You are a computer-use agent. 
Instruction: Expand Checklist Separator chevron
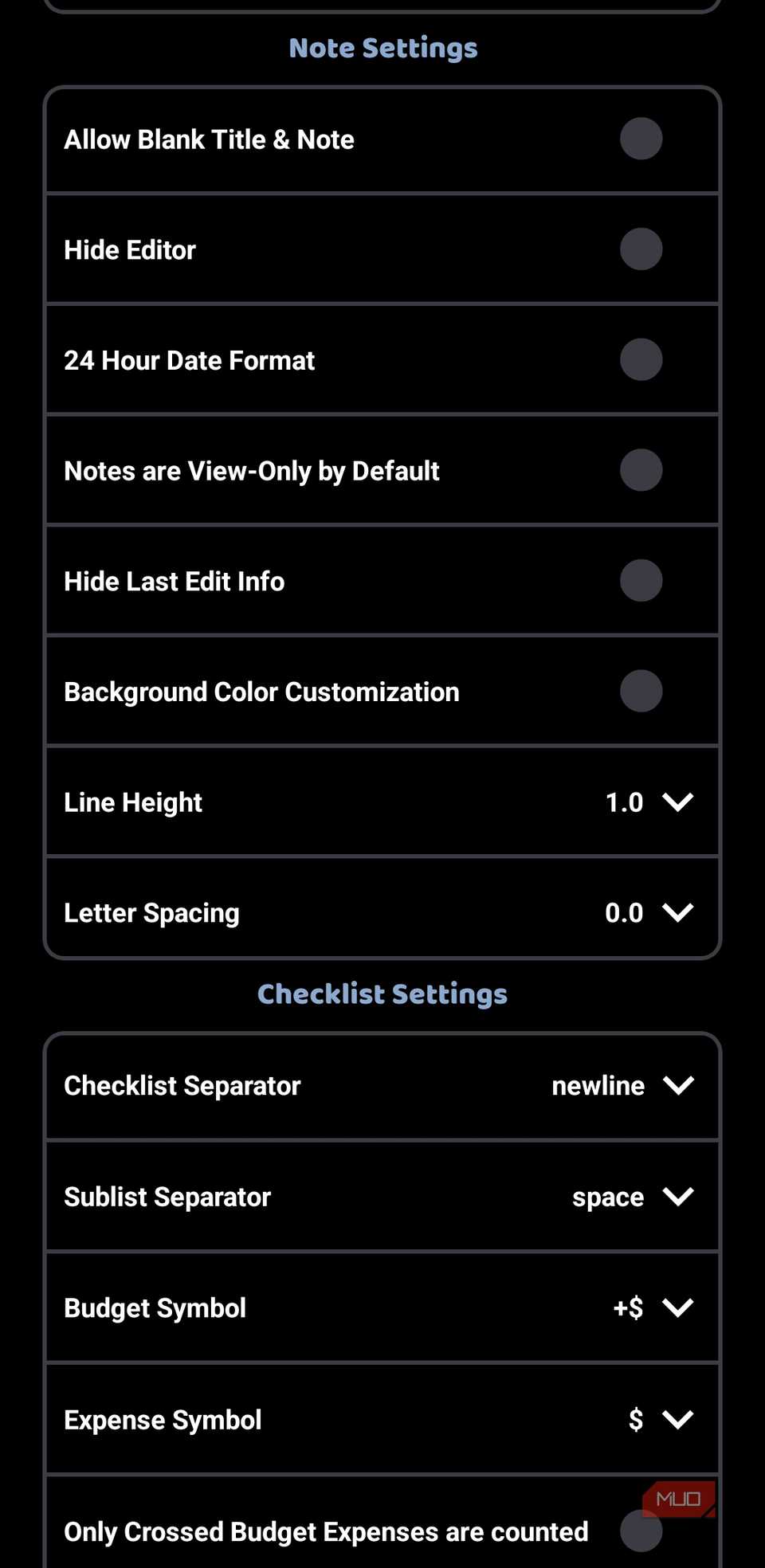(678, 1085)
